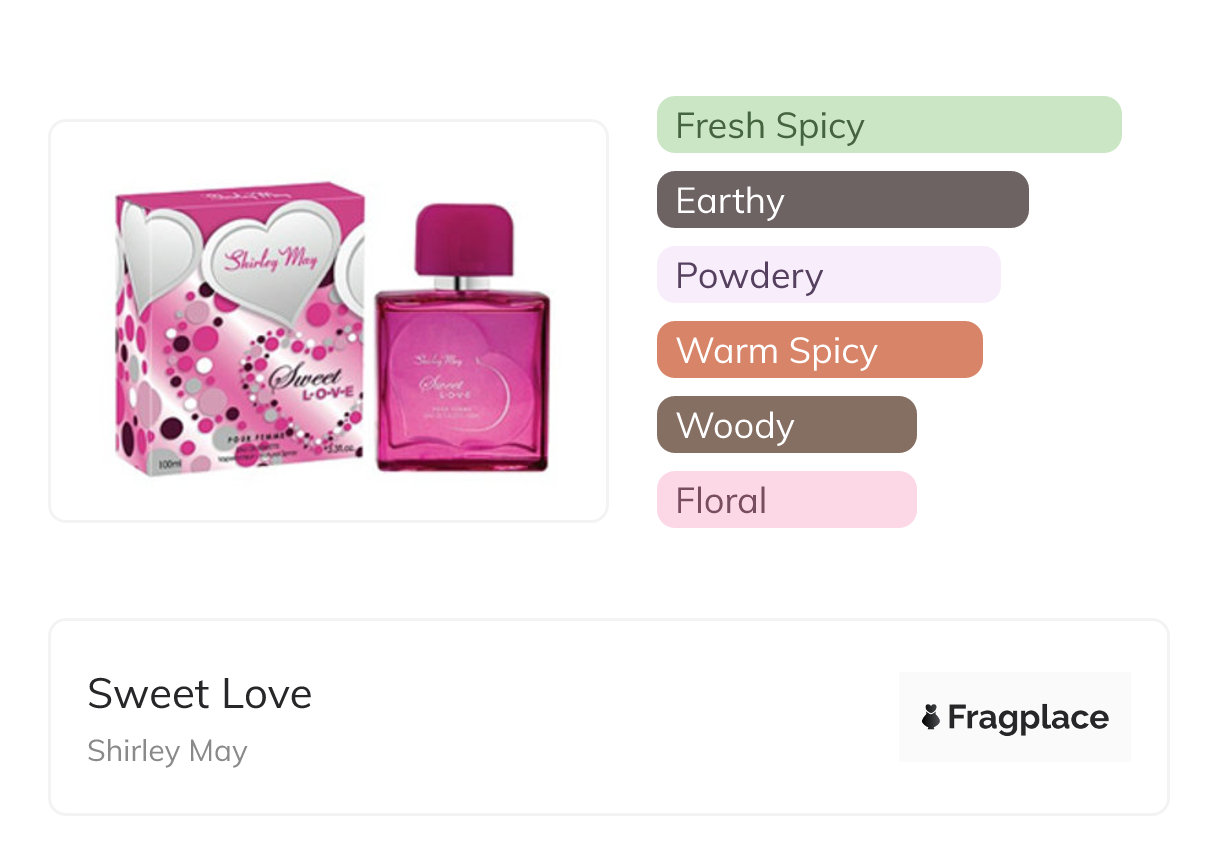This screenshot has width=1218, height=864.
Task: Click the silver sprayer neck under the cap
Action: (x=462, y=283)
